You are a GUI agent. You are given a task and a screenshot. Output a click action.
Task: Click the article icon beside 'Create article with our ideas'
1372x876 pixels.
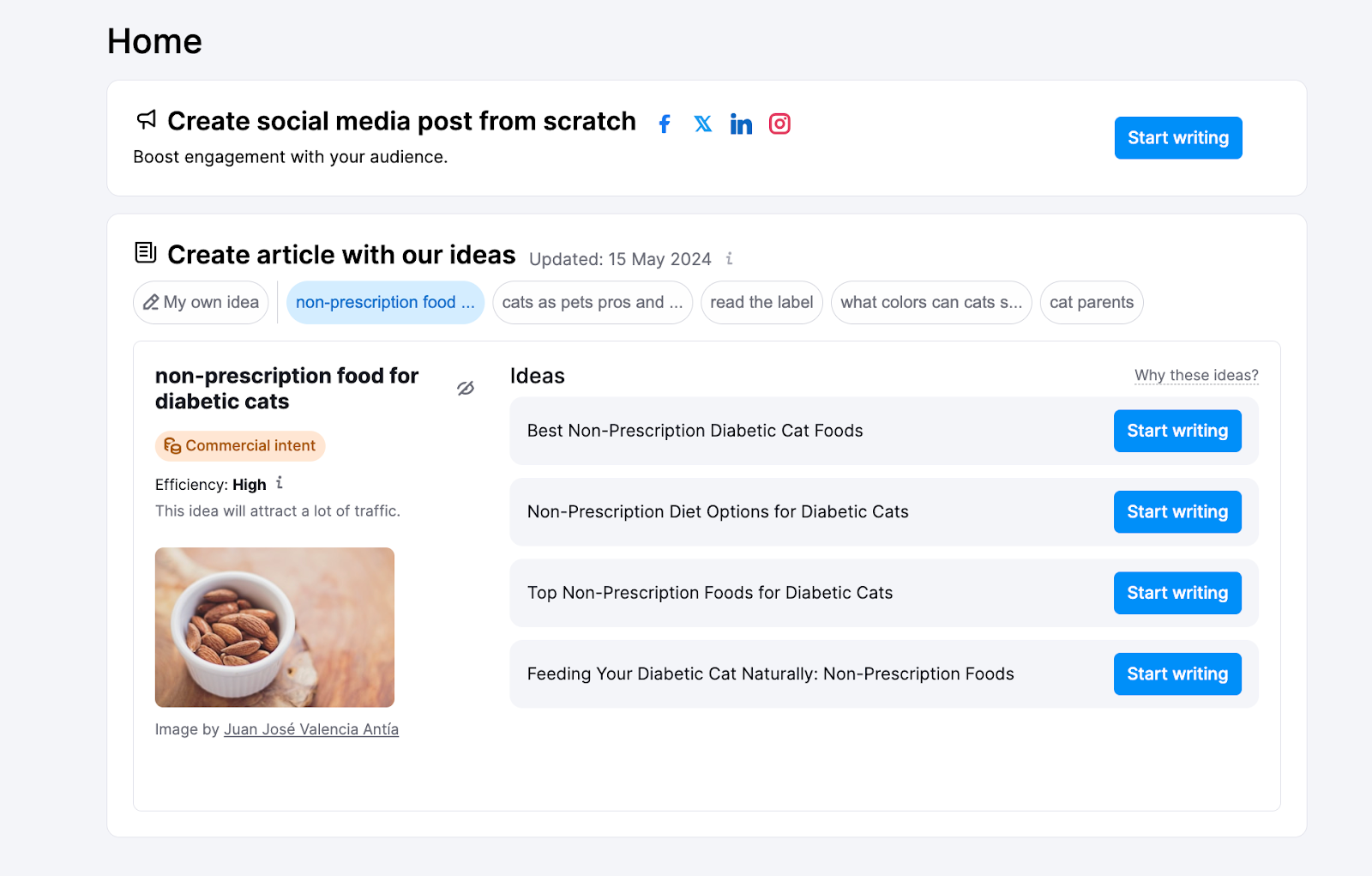[x=145, y=253]
